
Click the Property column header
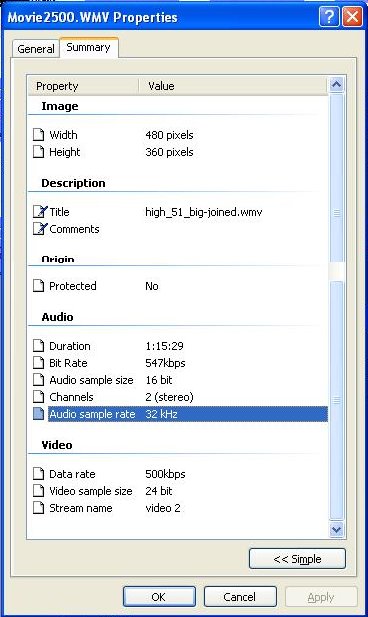[83, 86]
